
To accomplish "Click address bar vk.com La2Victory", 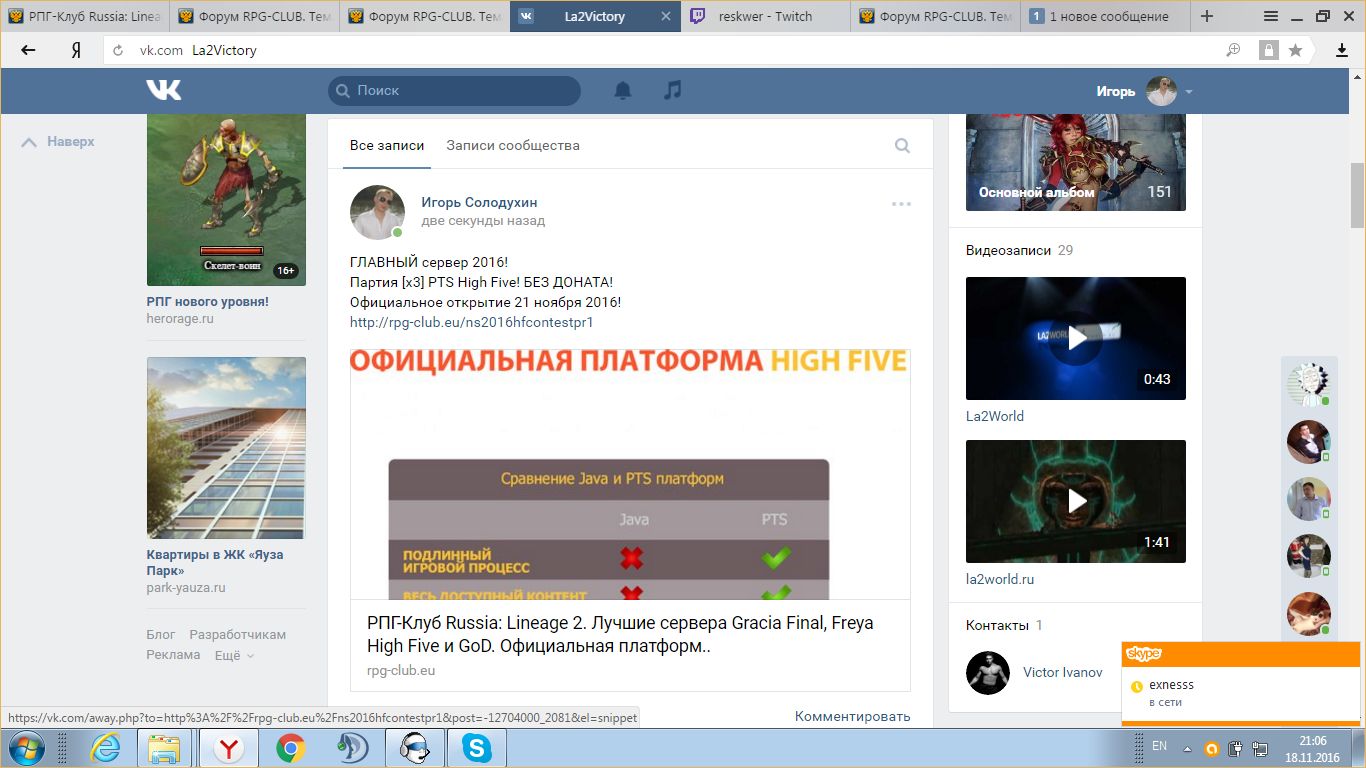I will [x=660, y=50].
